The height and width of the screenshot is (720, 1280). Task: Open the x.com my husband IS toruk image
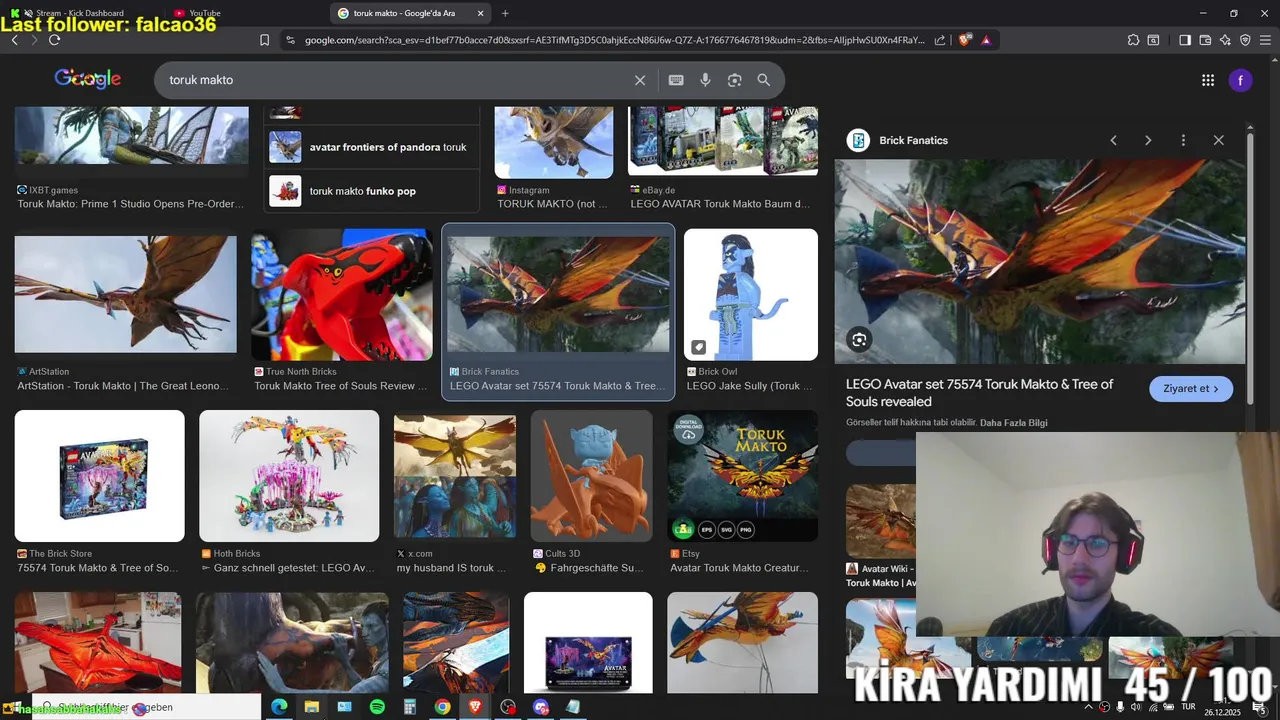point(455,476)
